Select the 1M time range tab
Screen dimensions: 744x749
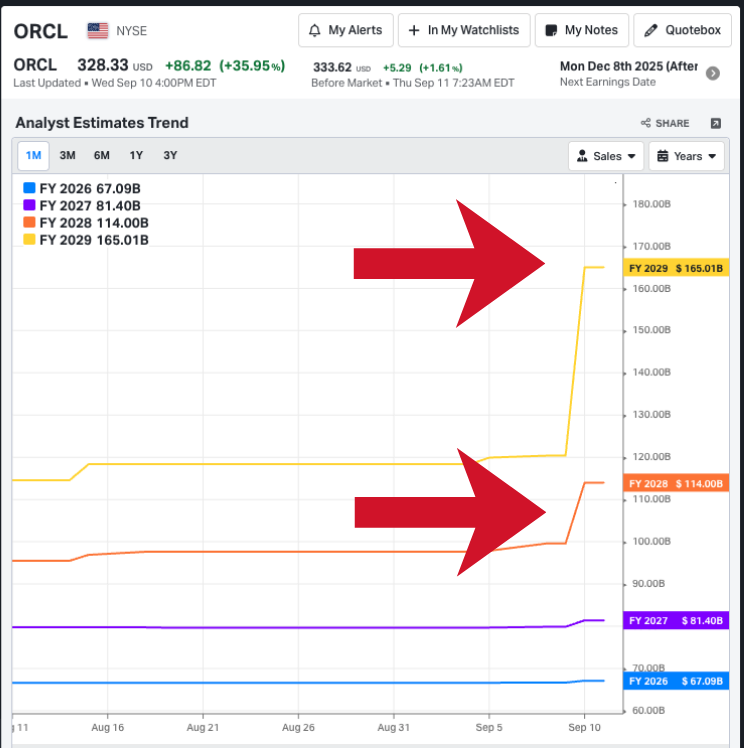tap(33, 156)
